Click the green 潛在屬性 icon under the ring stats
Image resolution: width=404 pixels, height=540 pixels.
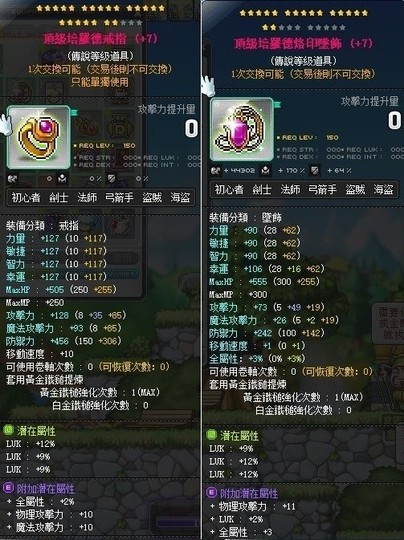coord(8,430)
